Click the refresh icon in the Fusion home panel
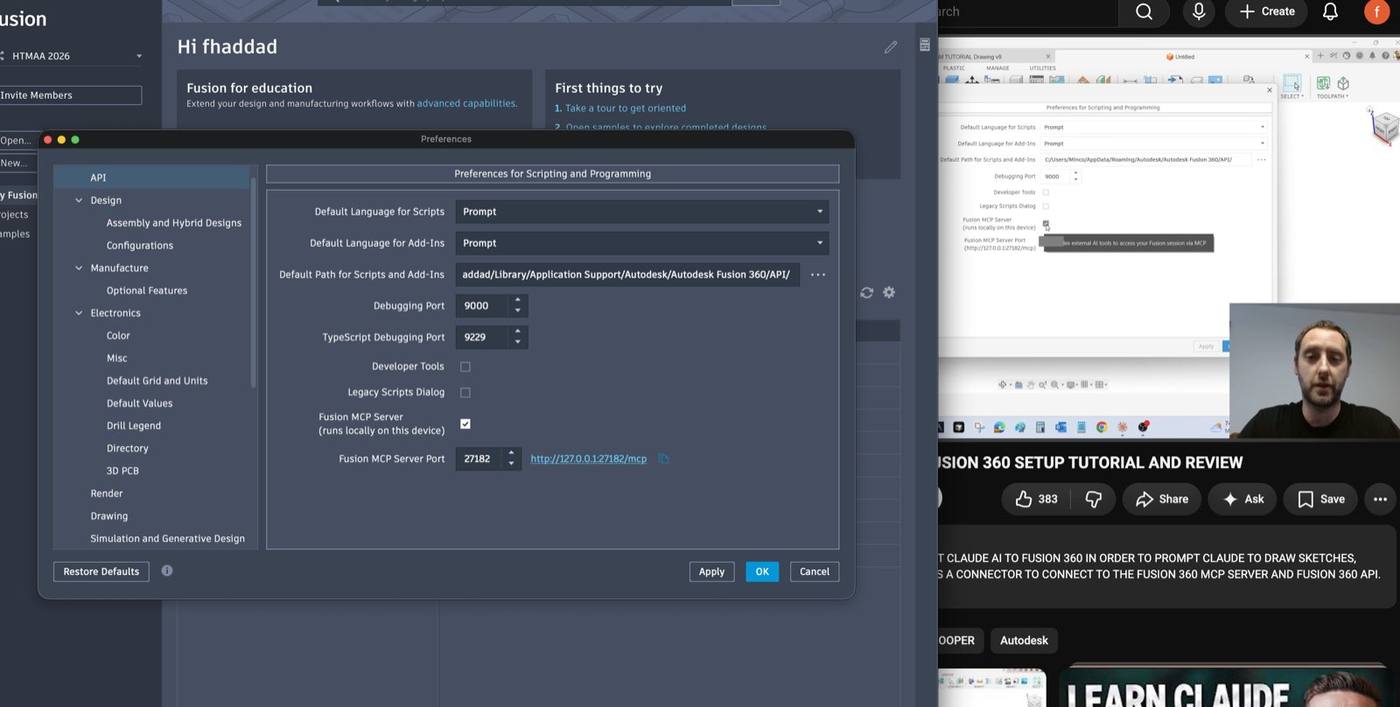Viewport: 1400px width, 707px height. pos(867,293)
